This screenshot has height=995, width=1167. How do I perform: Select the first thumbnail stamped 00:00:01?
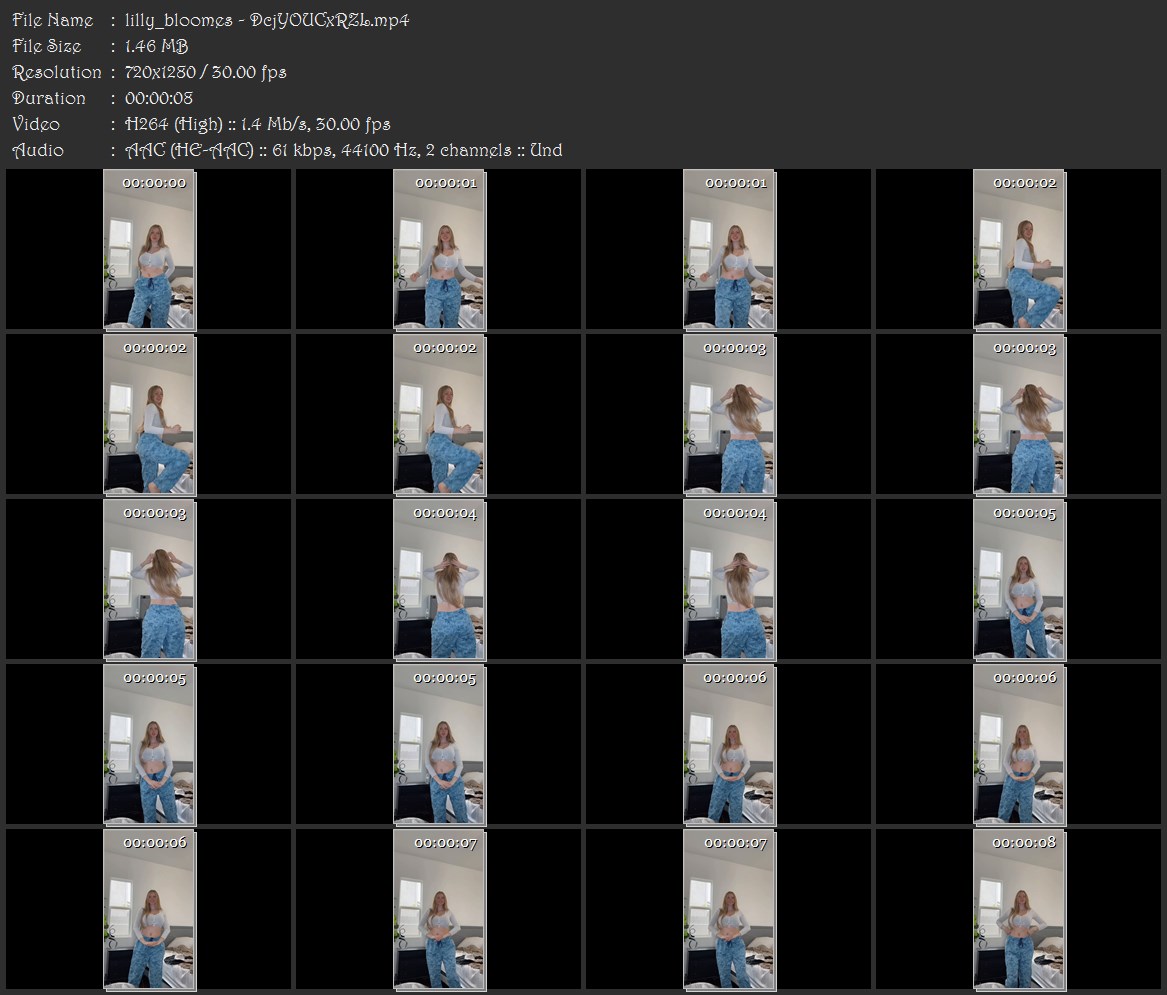439,250
